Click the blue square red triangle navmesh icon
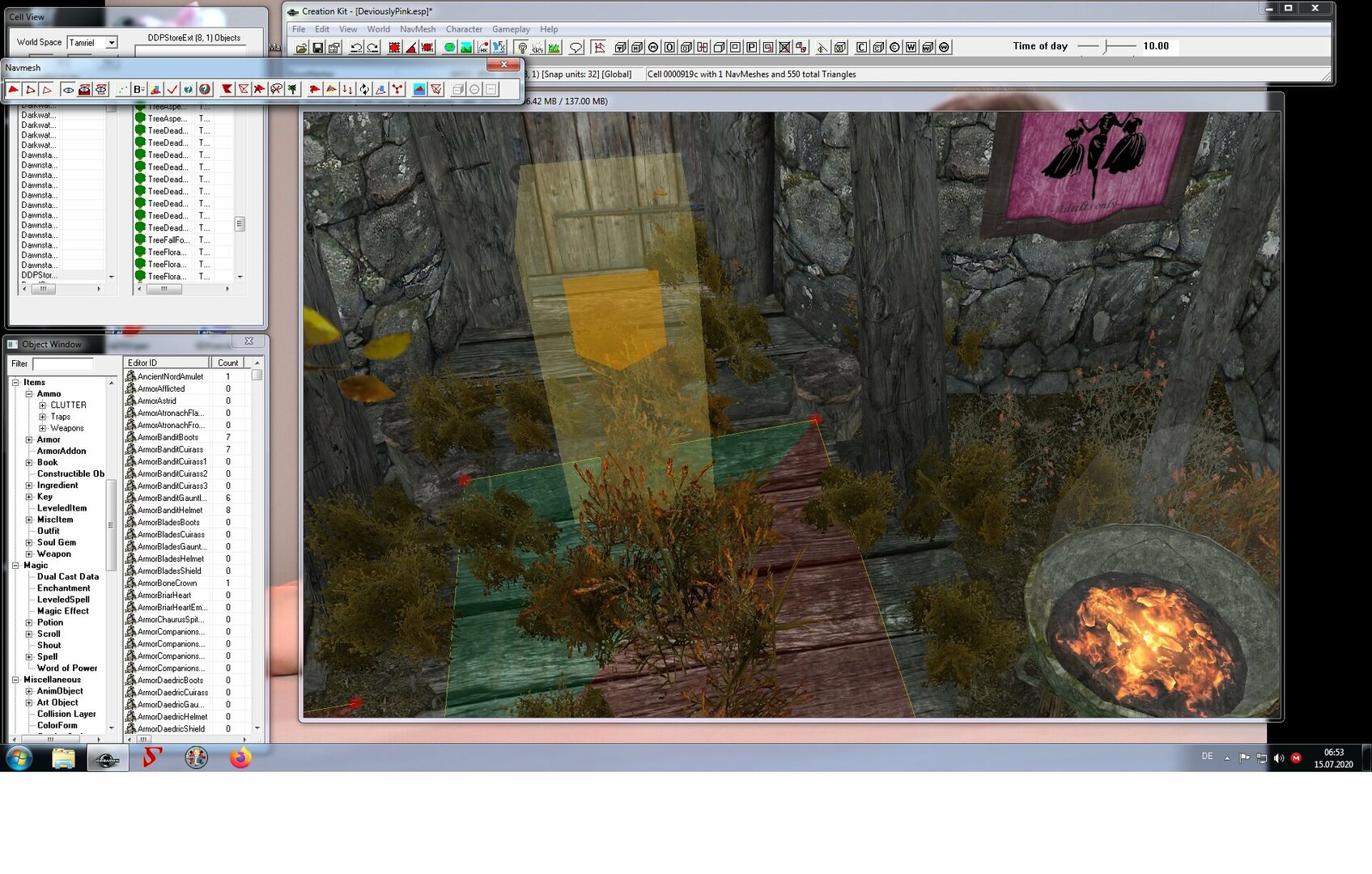This screenshot has height=874, width=1372. [x=419, y=89]
